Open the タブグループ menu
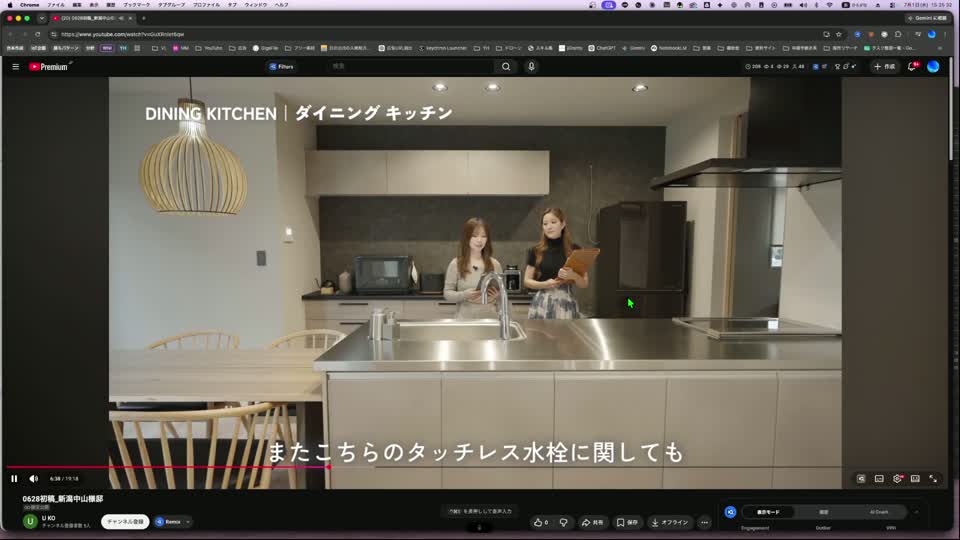This screenshot has height=540, width=960. 171,4
